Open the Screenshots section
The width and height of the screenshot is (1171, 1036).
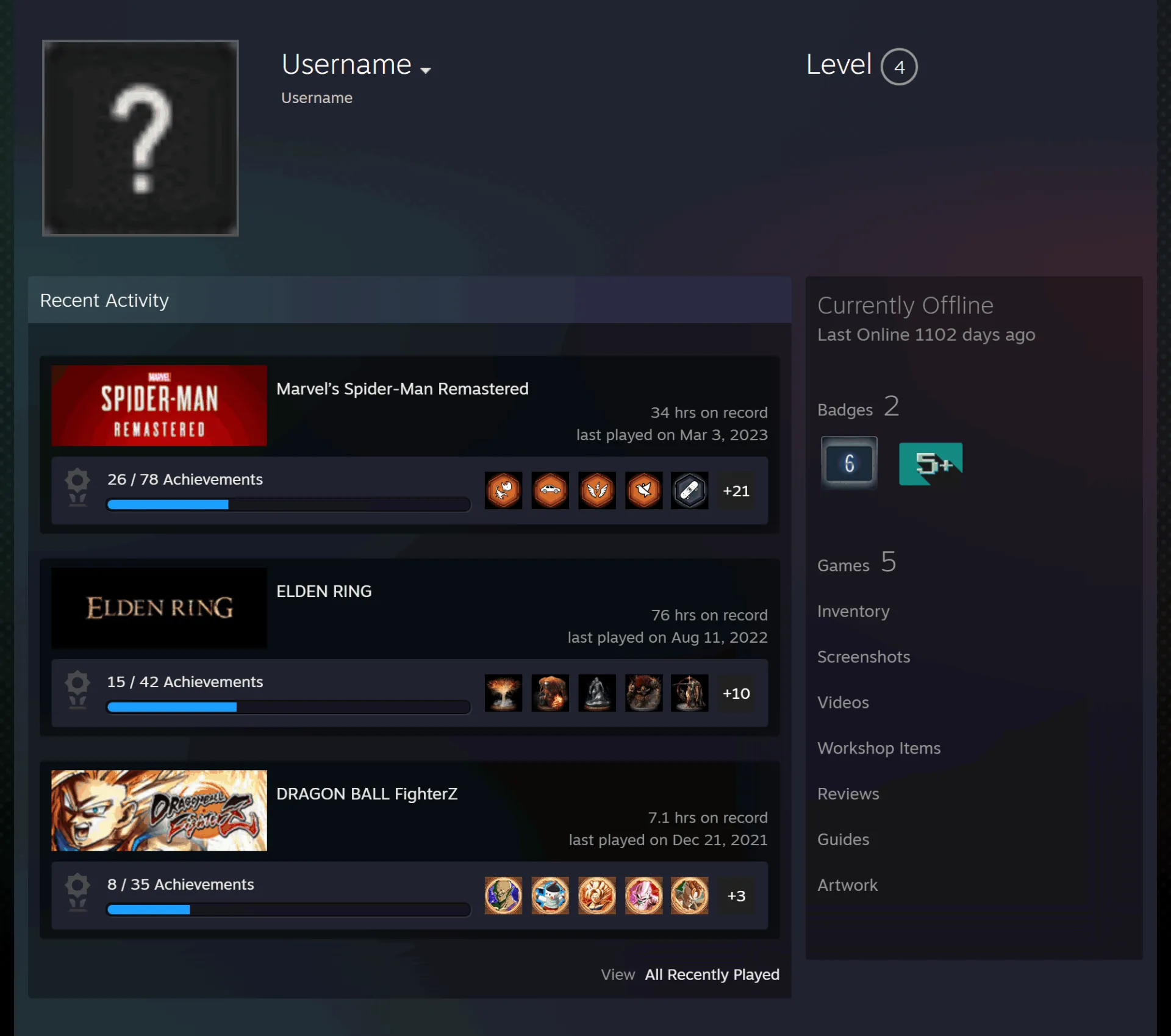click(x=864, y=657)
